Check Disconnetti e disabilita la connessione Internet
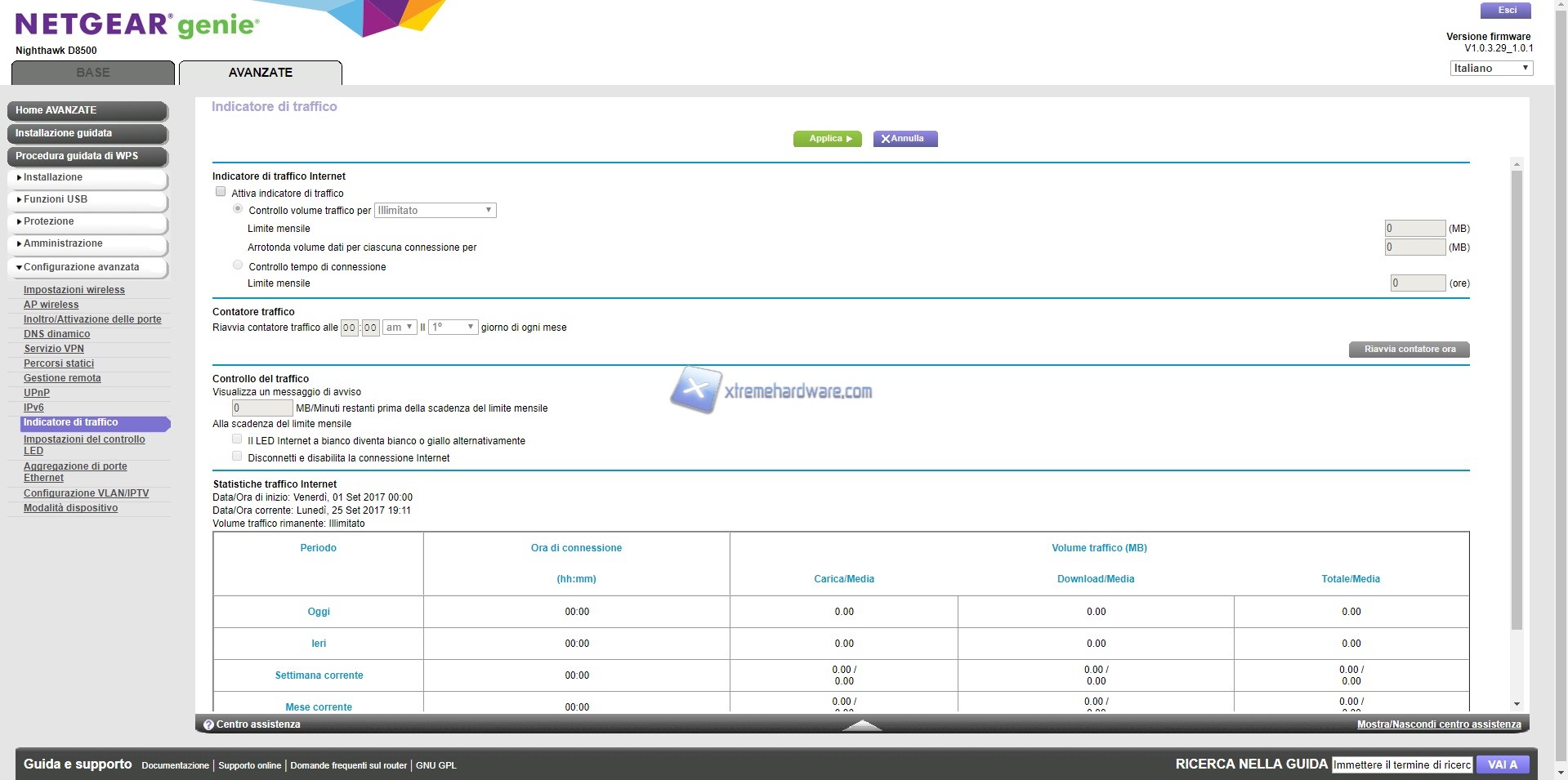The height and width of the screenshot is (780, 1568). [237, 457]
